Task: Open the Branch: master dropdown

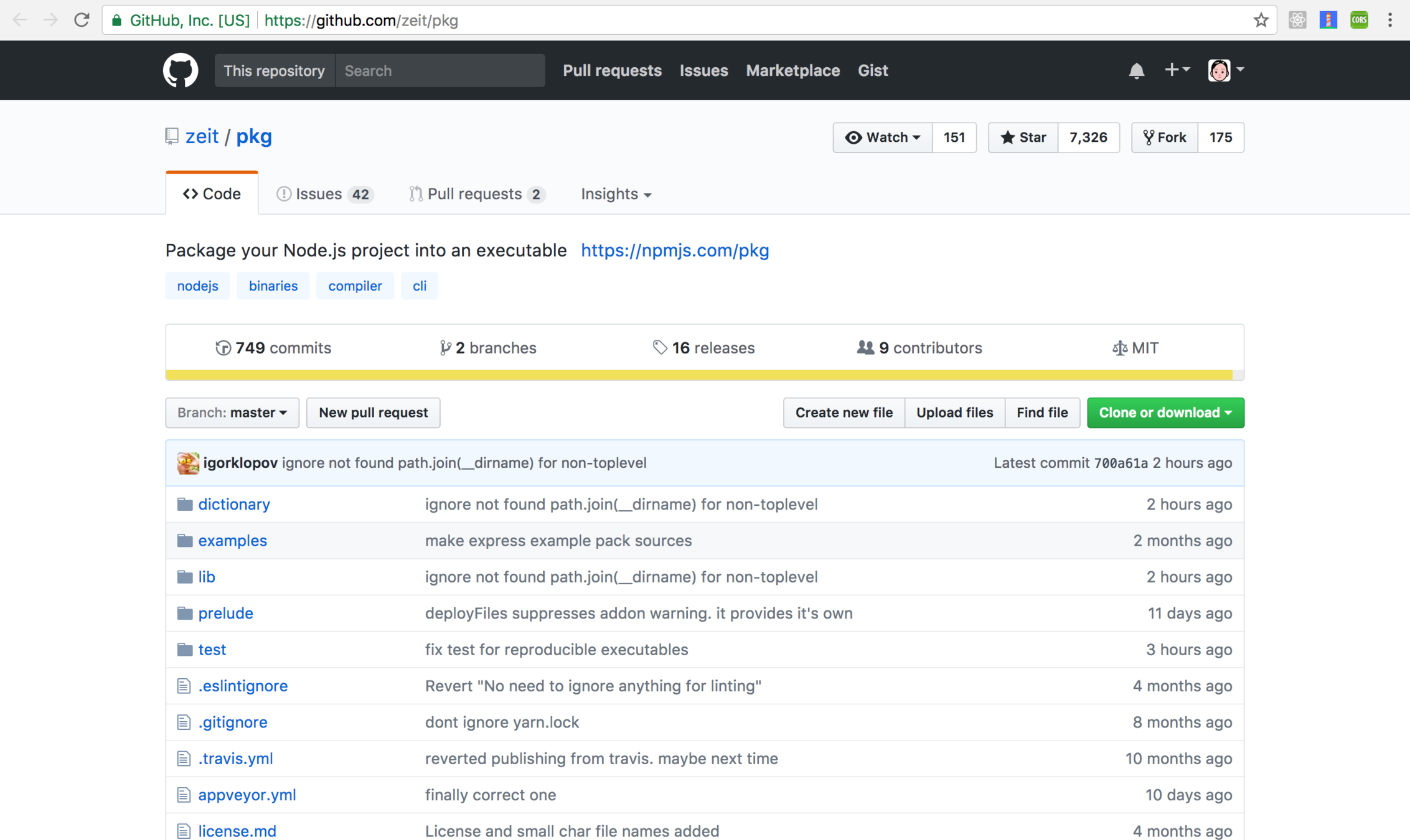Action: coord(232,413)
